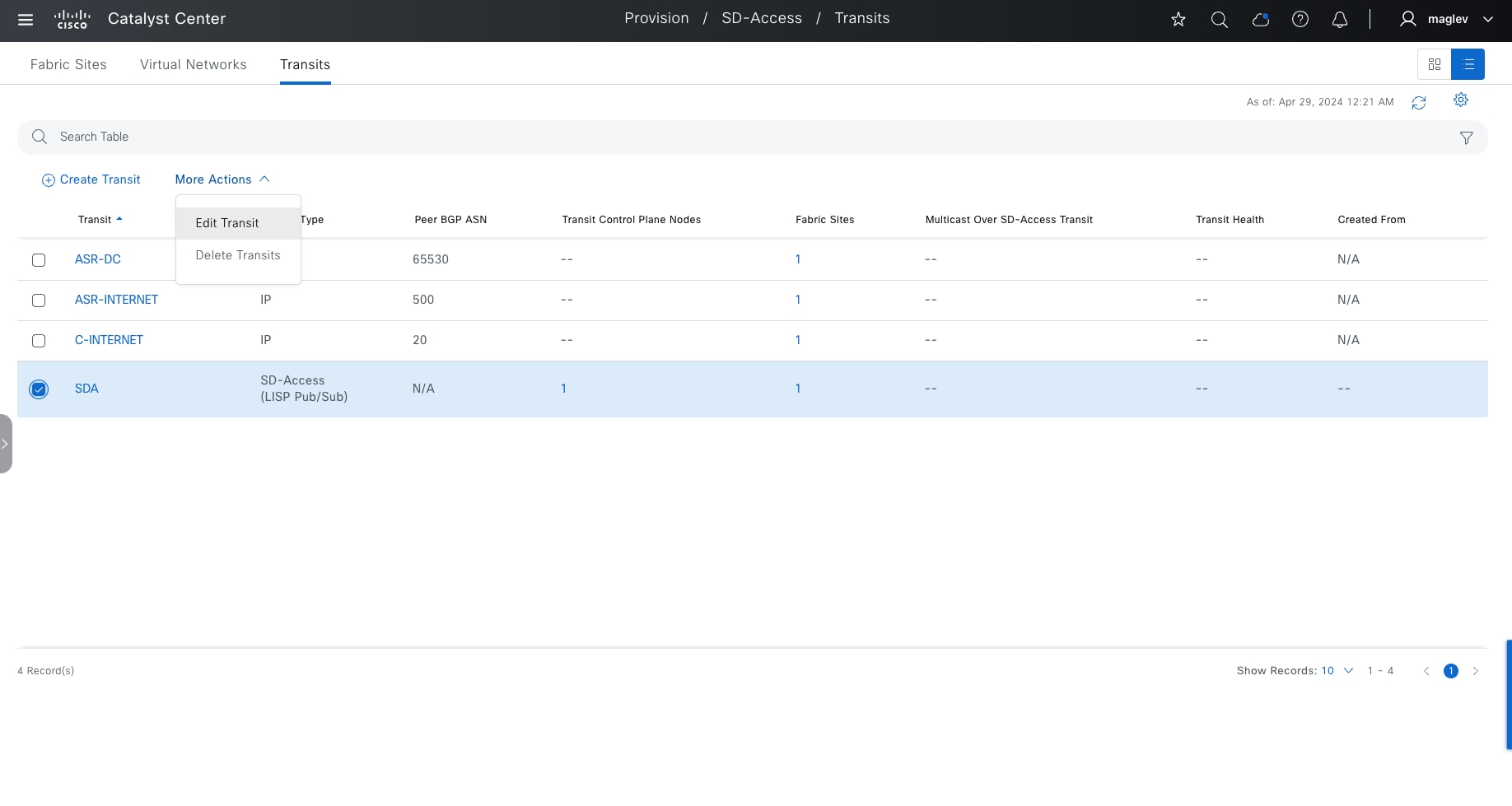Open the cloud status icon

tap(1260, 19)
